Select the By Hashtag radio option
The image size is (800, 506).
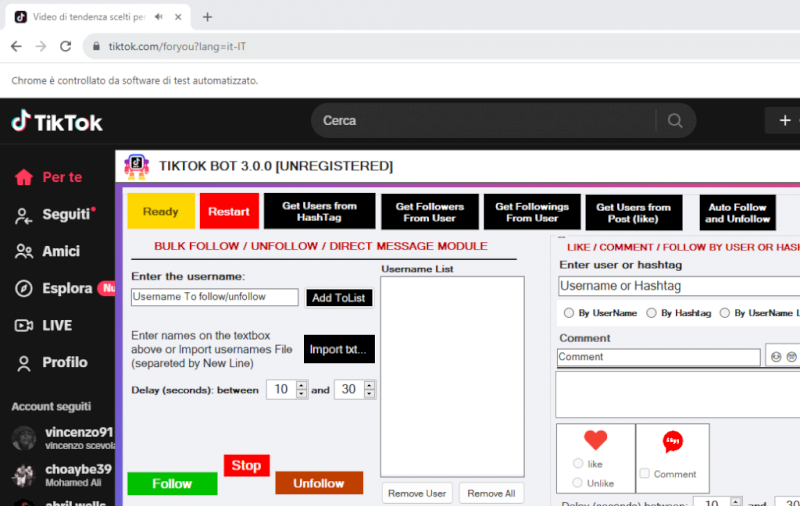click(x=652, y=313)
